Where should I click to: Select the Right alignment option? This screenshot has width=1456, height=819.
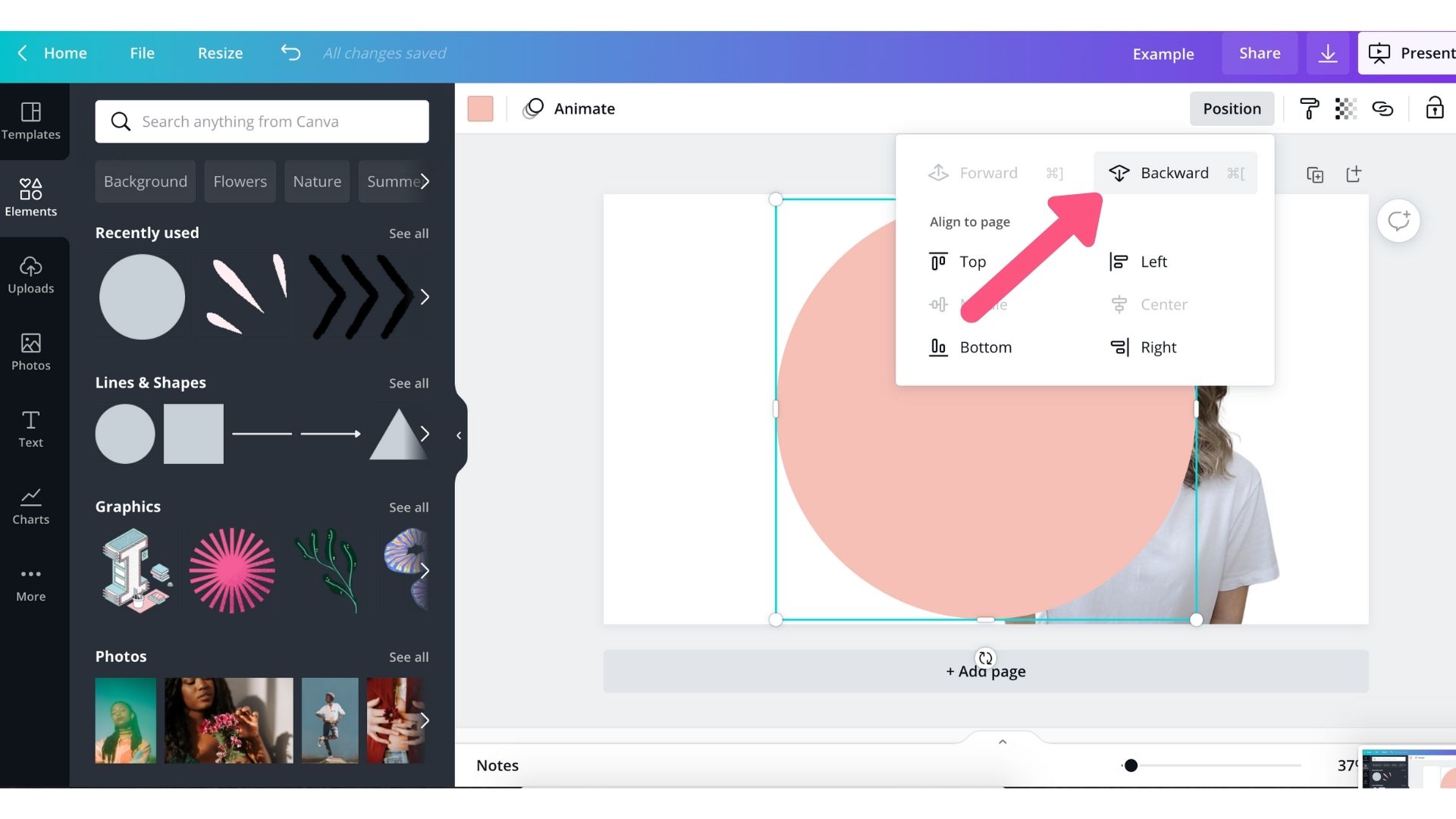click(x=1157, y=347)
